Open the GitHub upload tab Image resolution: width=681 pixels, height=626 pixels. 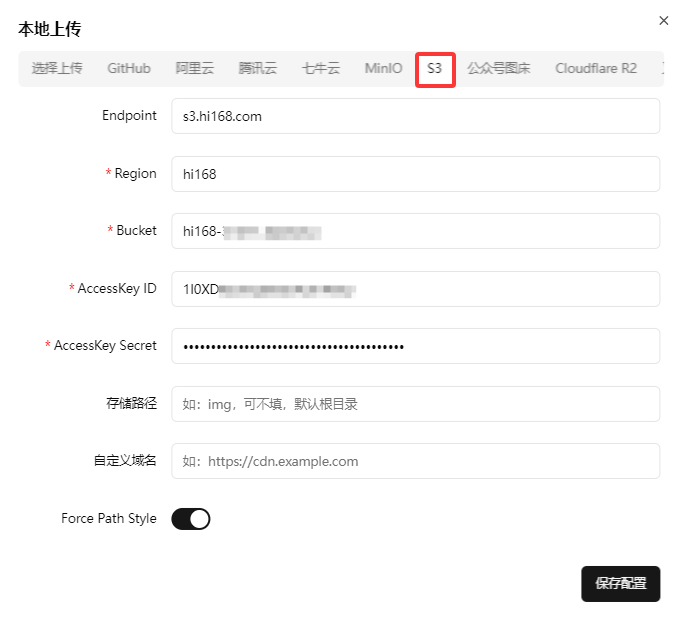click(x=129, y=69)
